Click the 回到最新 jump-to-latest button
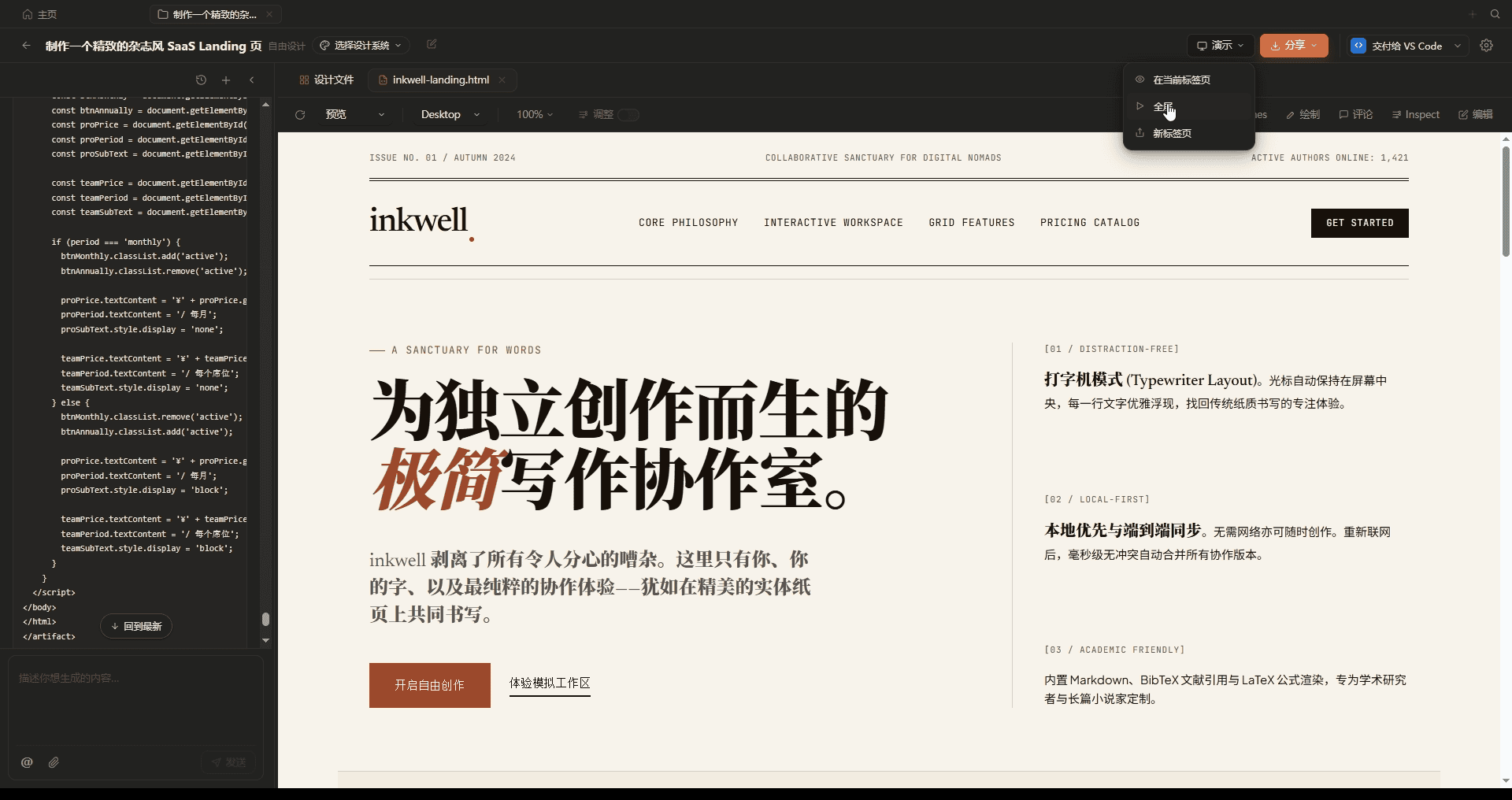 (136, 626)
